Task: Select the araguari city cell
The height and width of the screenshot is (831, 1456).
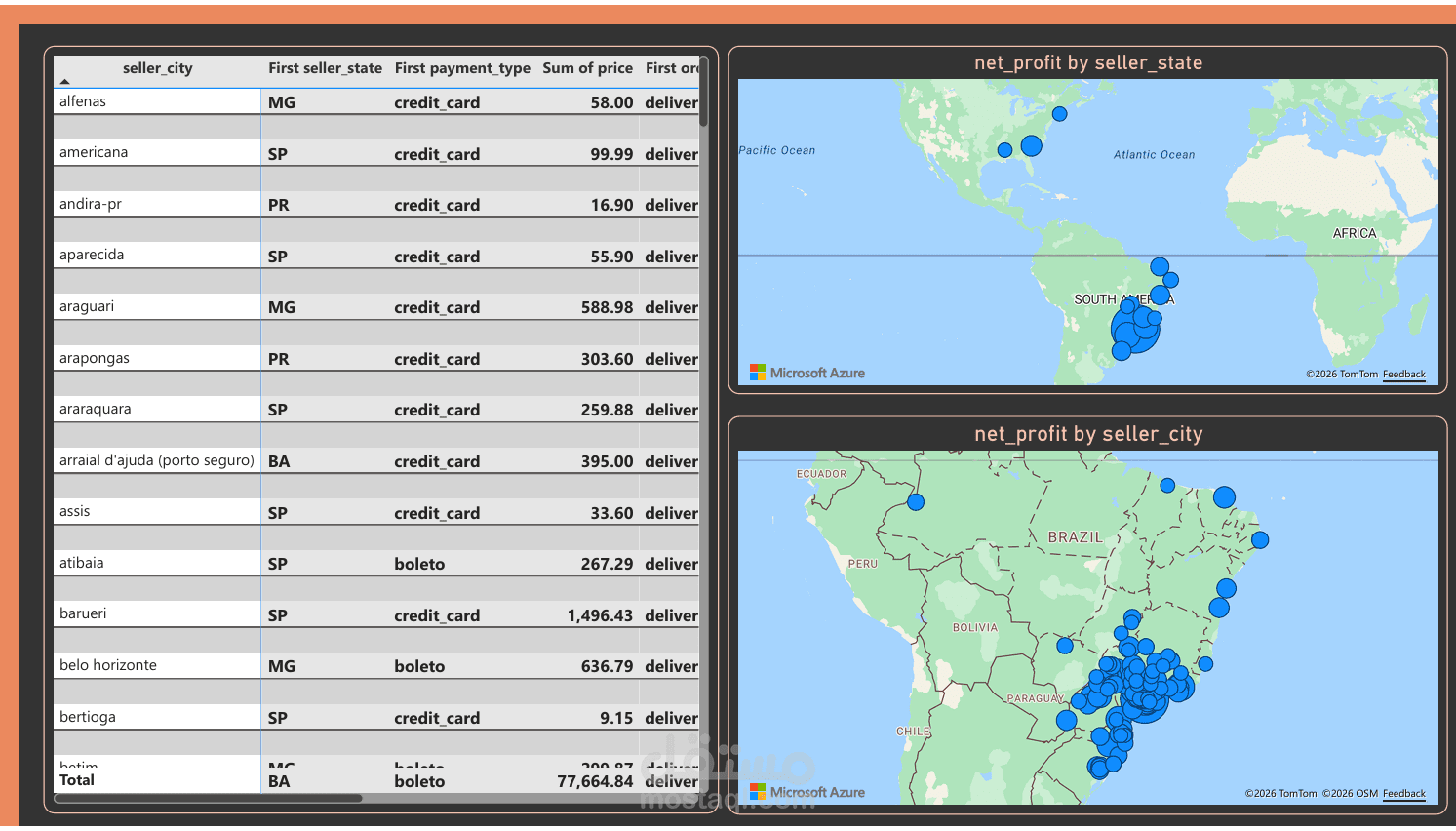Action: [157, 306]
